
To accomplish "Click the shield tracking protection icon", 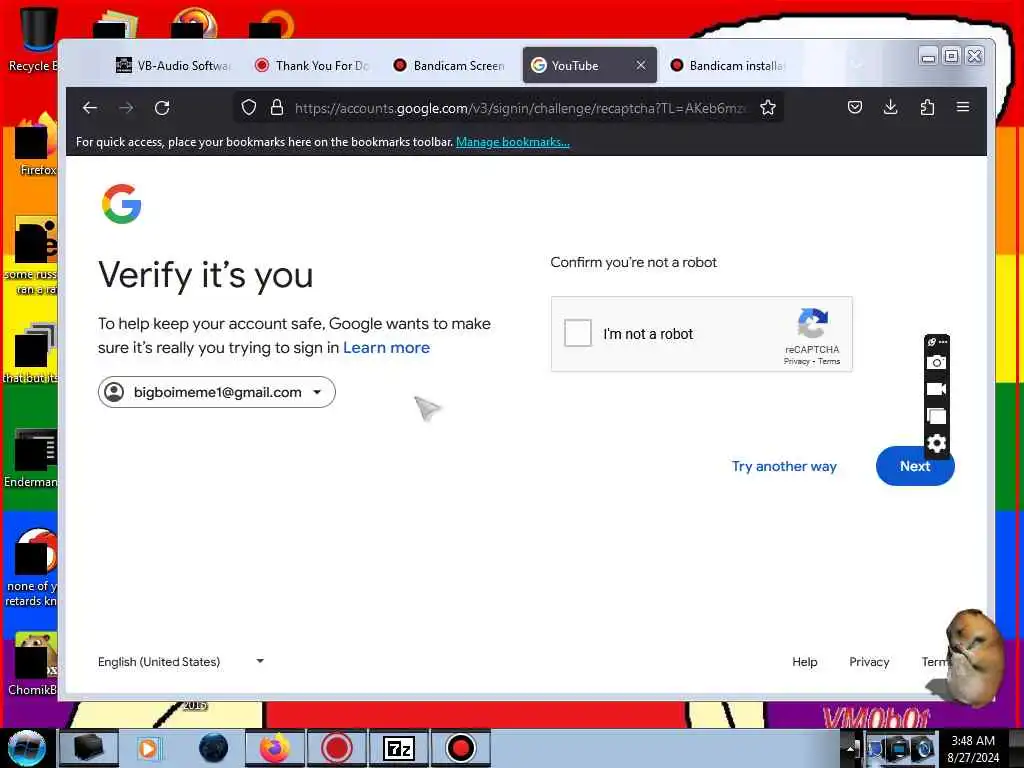I will click(249, 108).
